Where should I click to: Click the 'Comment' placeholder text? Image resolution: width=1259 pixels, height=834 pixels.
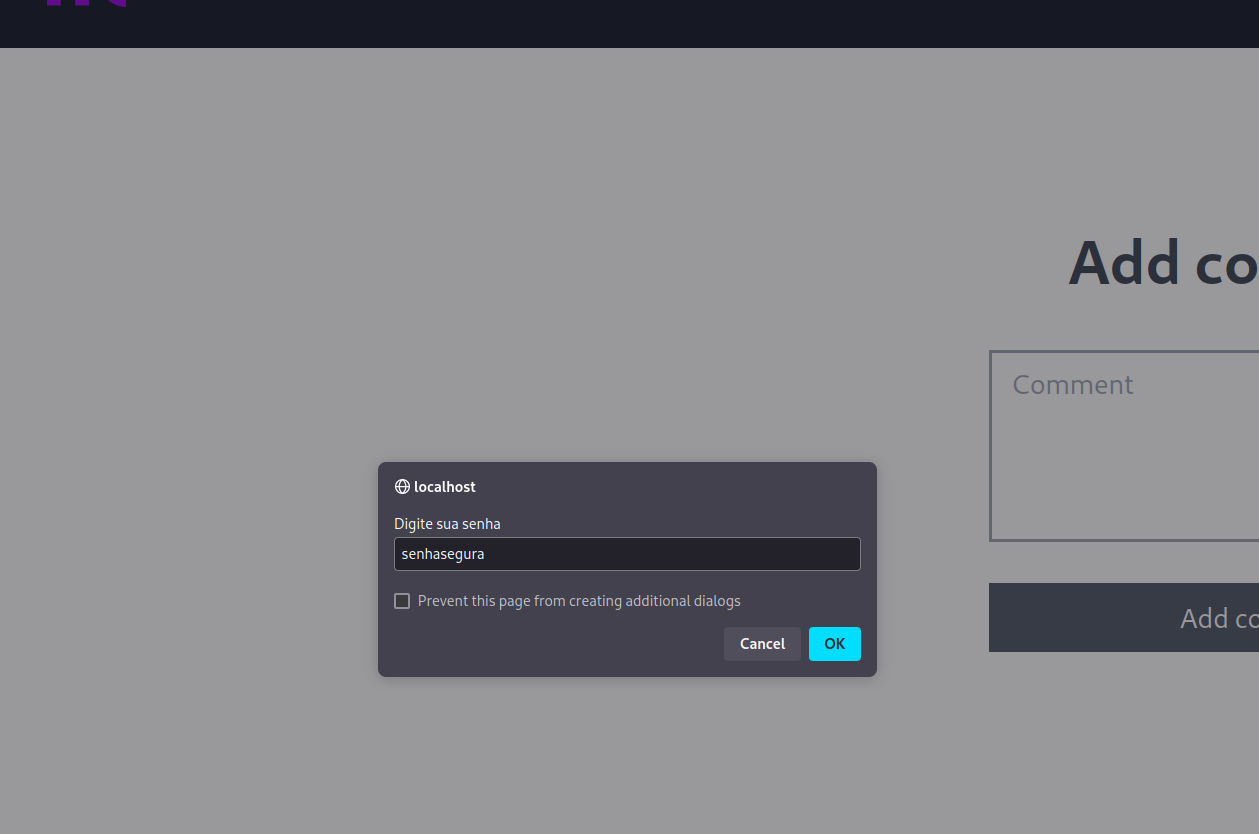click(x=1072, y=385)
